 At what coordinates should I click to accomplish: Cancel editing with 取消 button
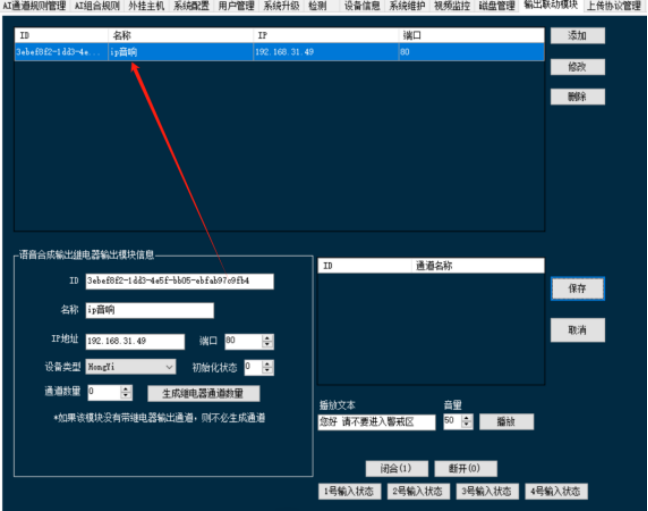[577, 330]
